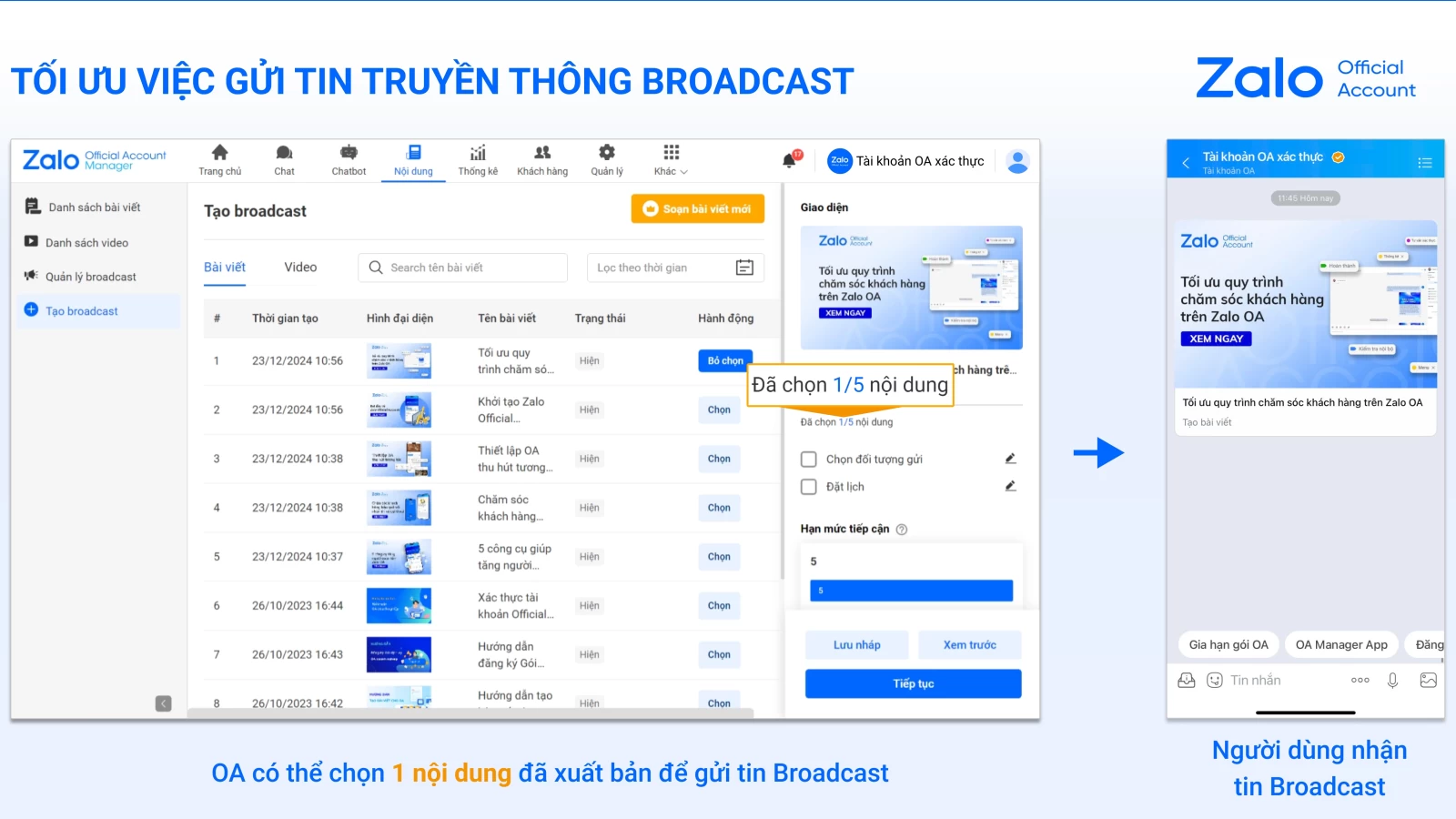Click date 23/12/2024 10:37 cell
Screen dimensions: 1456x819
(x=298, y=557)
